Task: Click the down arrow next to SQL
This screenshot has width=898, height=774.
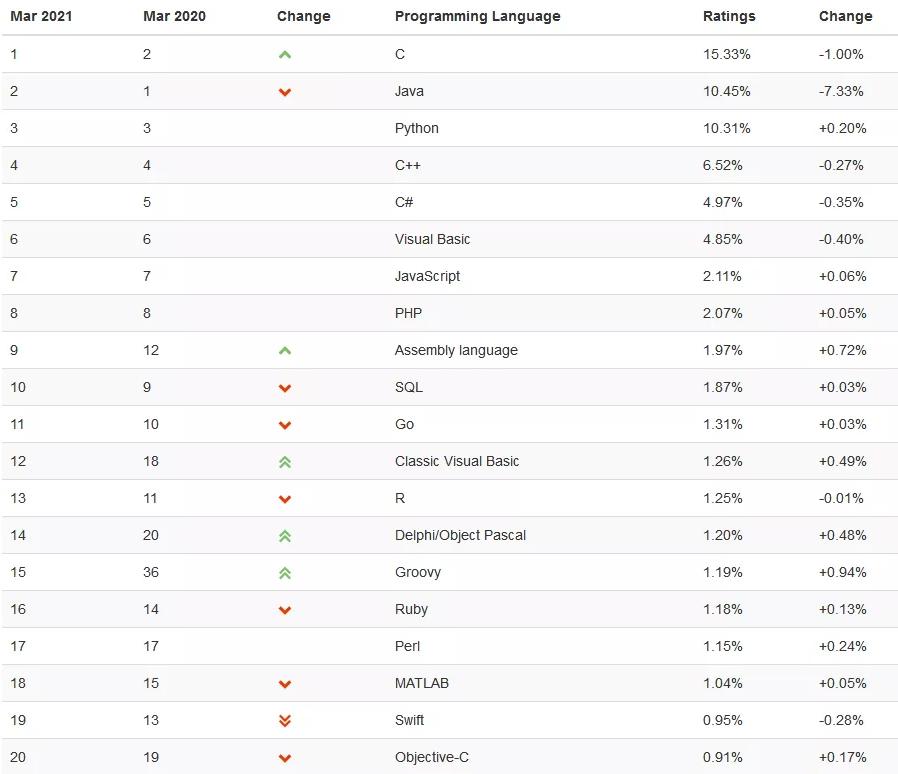Action: coord(285,388)
